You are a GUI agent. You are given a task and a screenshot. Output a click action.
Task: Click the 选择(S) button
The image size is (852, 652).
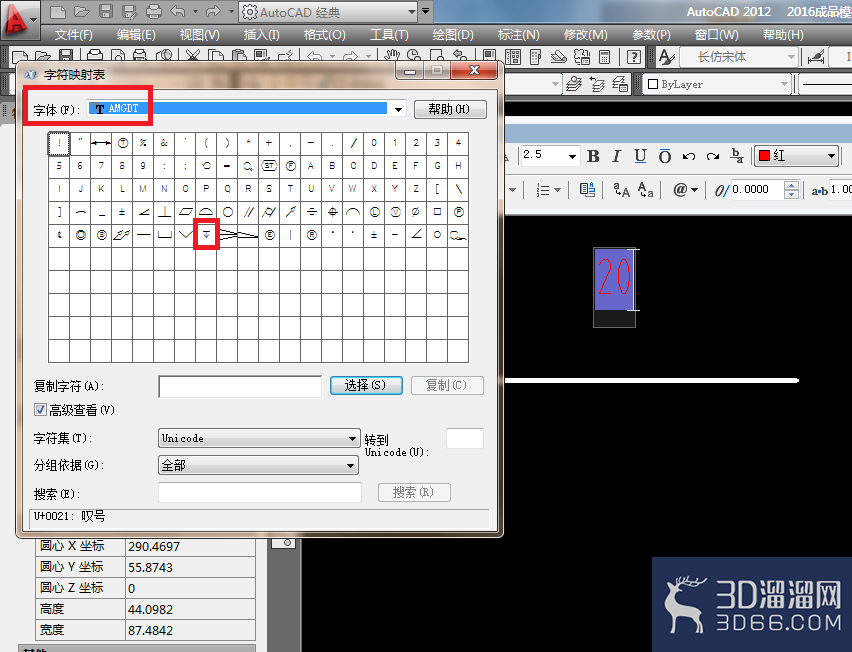click(366, 385)
